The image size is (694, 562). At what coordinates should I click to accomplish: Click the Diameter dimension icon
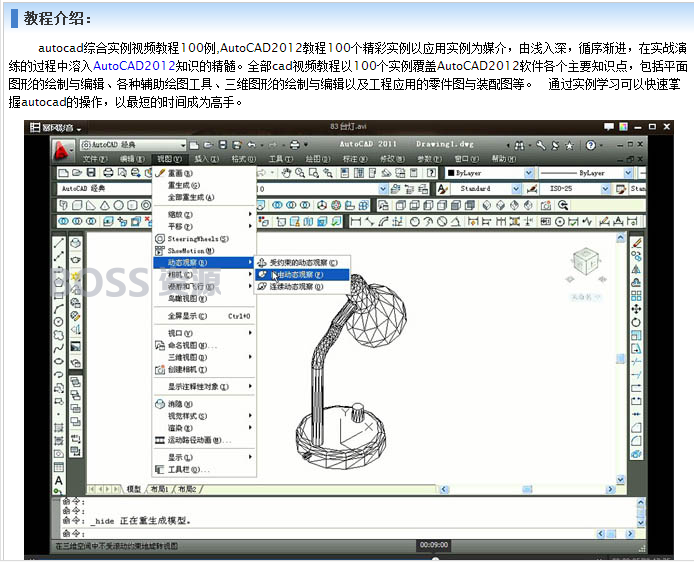(442, 221)
